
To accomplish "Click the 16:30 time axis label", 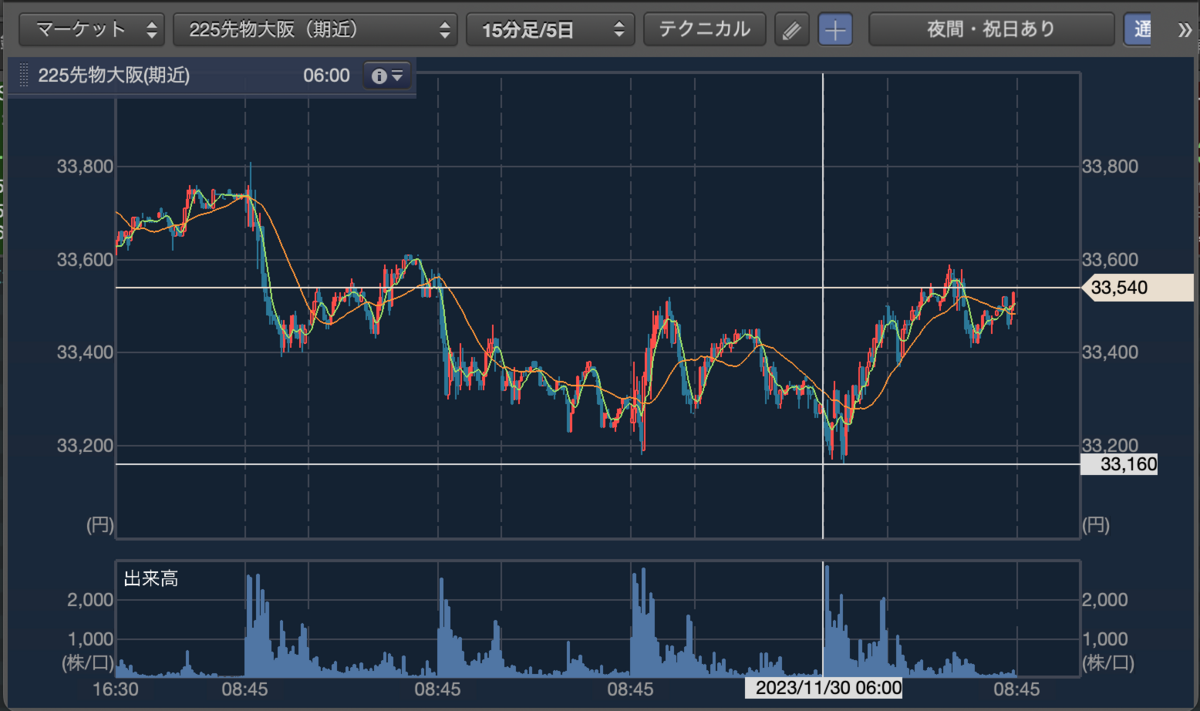I will point(115,689).
